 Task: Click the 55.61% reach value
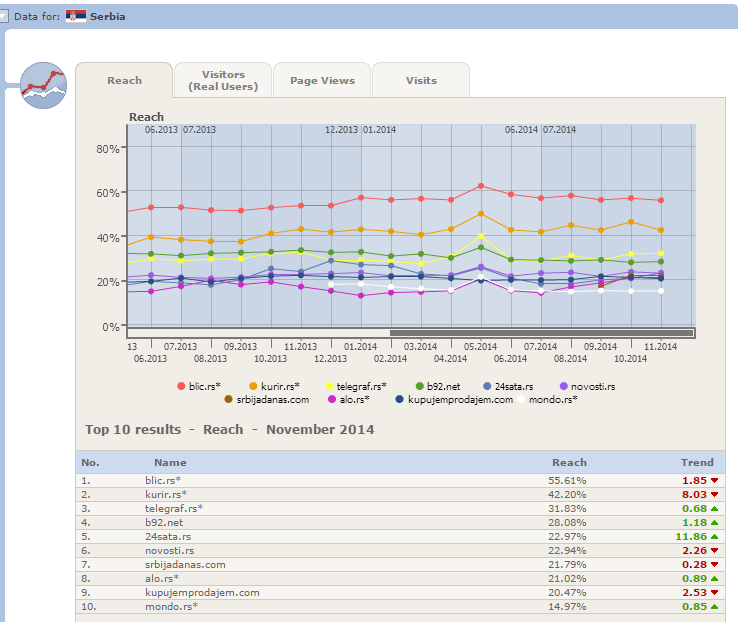point(567,481)
